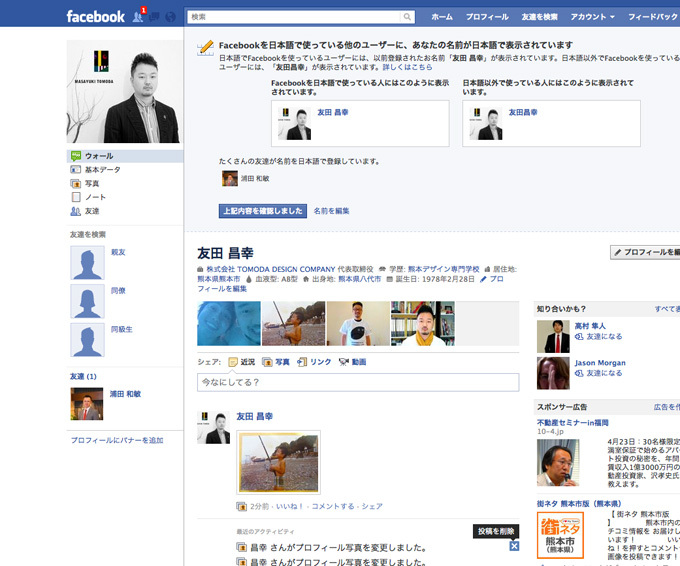Click the pencil name-notice icon

tap(205, 48)
